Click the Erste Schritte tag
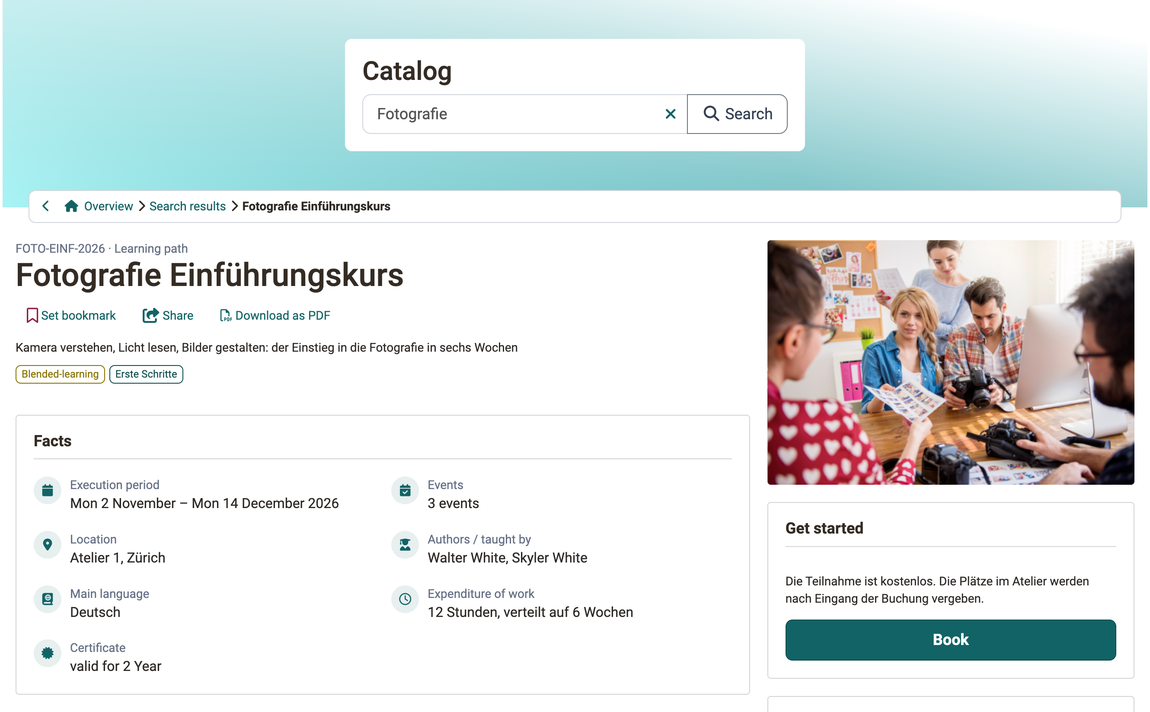The width and height of the screenshot is (1150, 712). [x=146, y=374]
